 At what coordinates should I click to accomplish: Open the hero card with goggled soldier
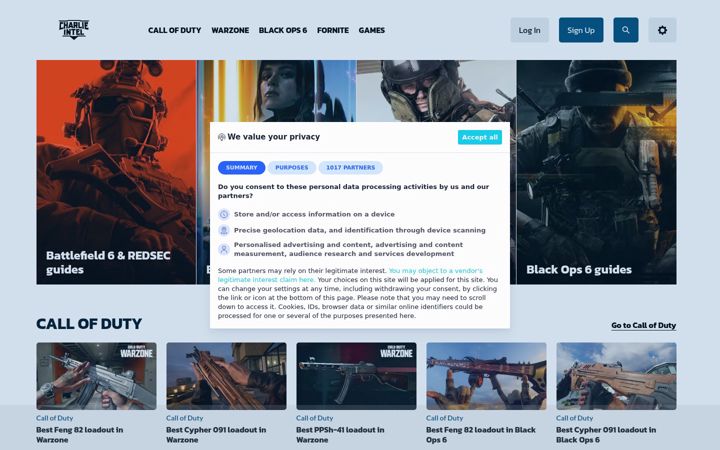436,91
